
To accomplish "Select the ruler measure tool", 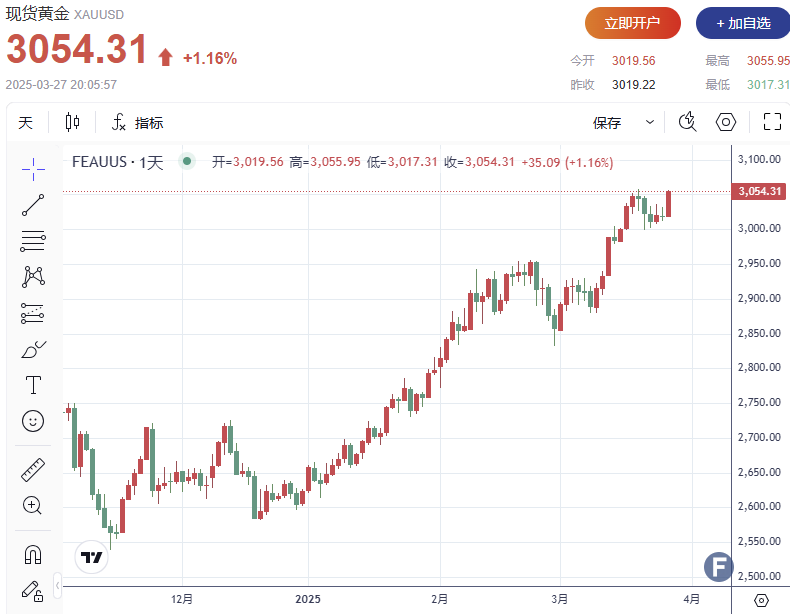I will click(33, 468).
